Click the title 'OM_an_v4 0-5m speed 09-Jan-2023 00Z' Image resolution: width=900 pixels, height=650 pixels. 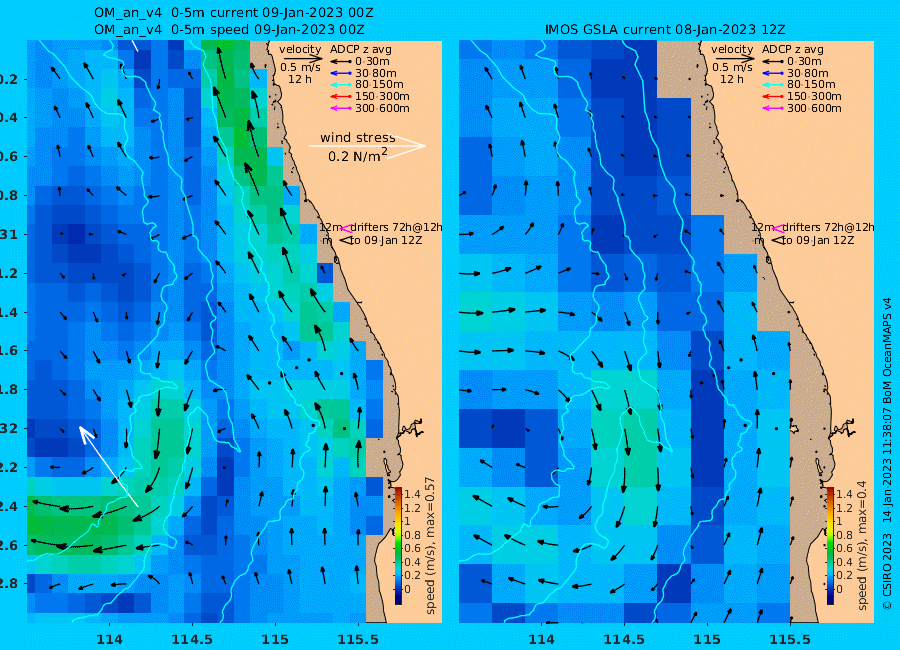(x=229, y=29)
